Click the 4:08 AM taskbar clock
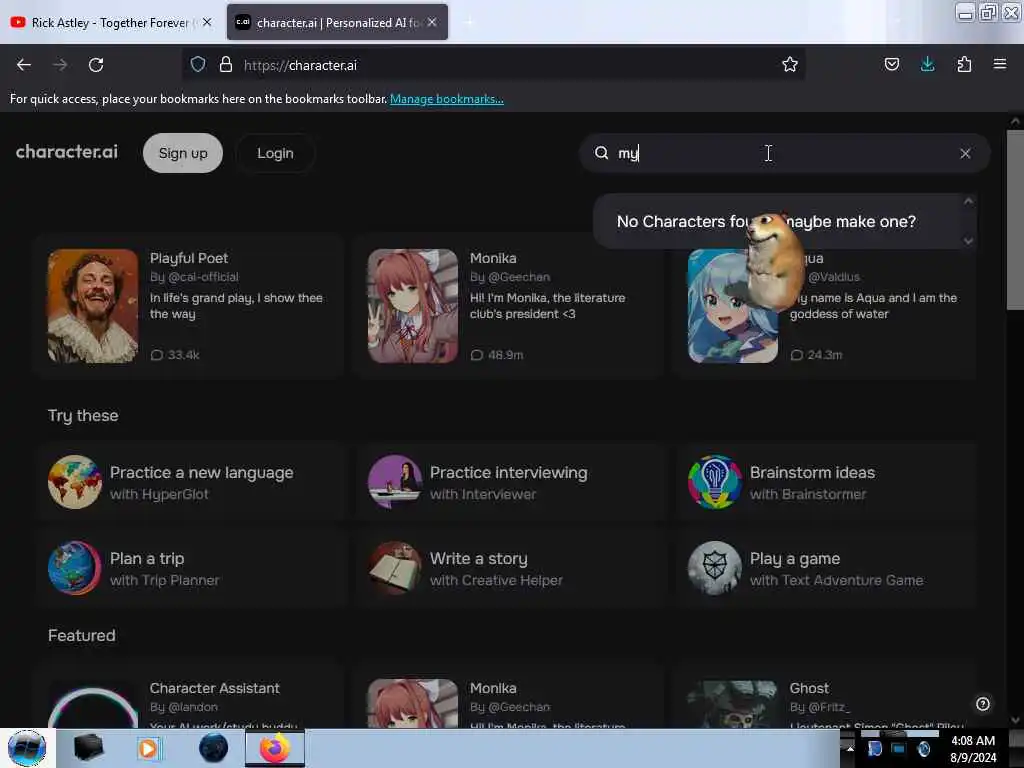The width and height of the screenshot is (1024, 768). [972, 741]
